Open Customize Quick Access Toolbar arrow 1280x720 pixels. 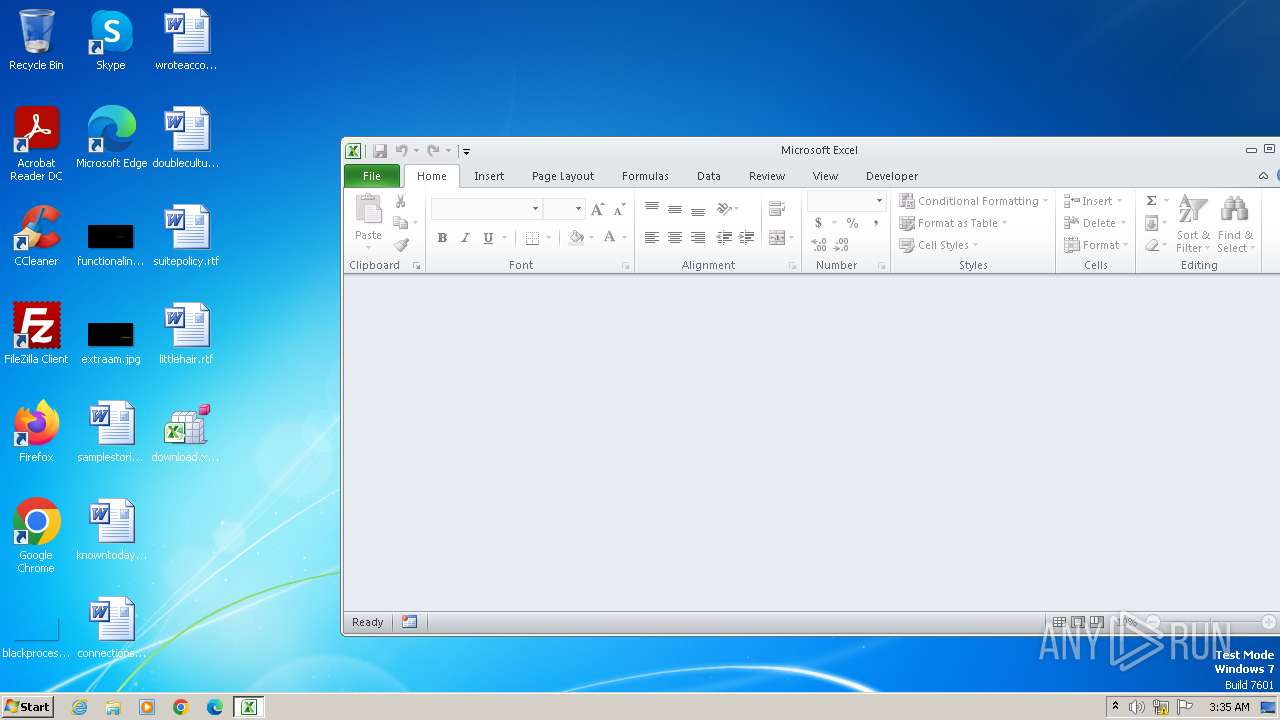(x=466, y=152)
